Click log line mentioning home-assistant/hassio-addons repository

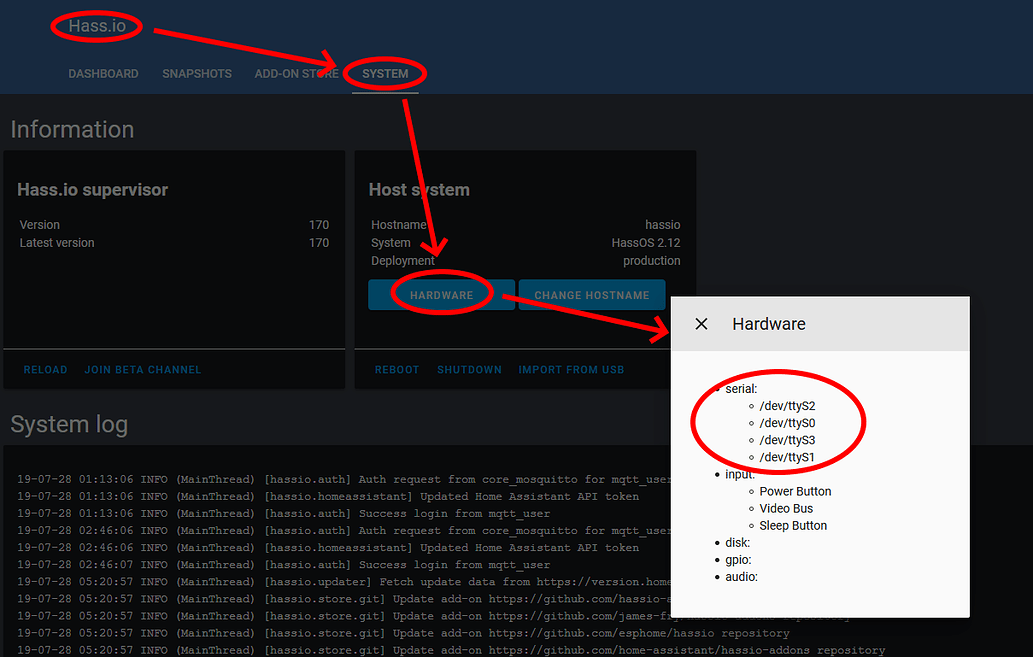(451, 650)
